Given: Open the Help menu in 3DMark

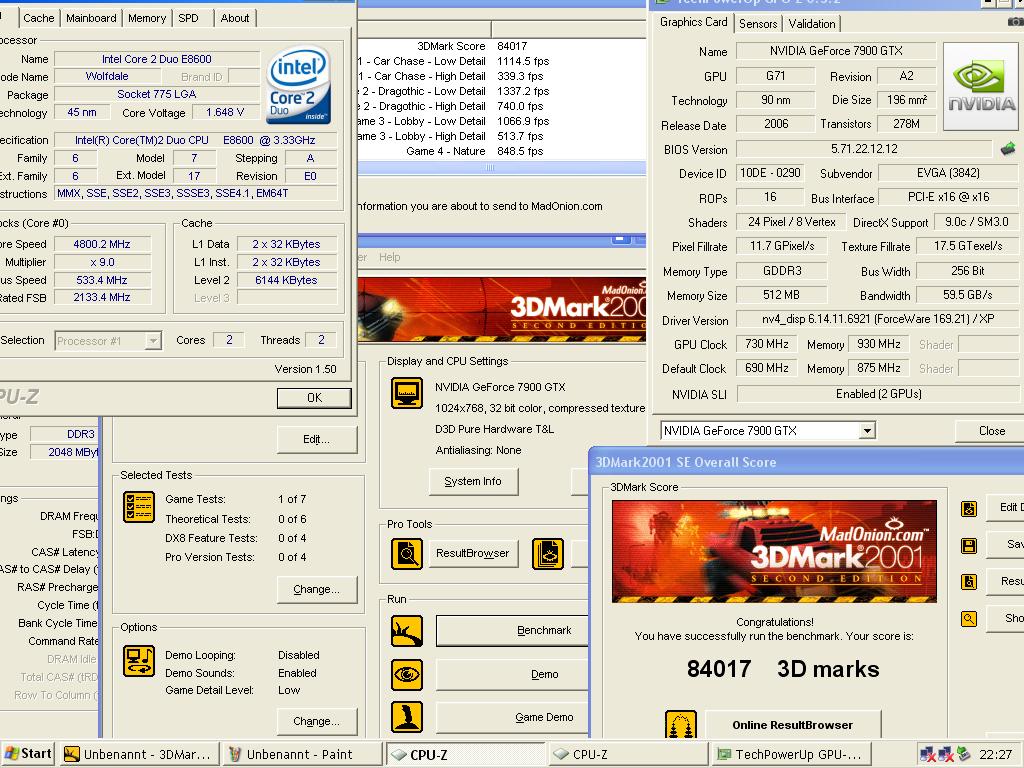Looking at the screenshot, I should tap(390, 257).
